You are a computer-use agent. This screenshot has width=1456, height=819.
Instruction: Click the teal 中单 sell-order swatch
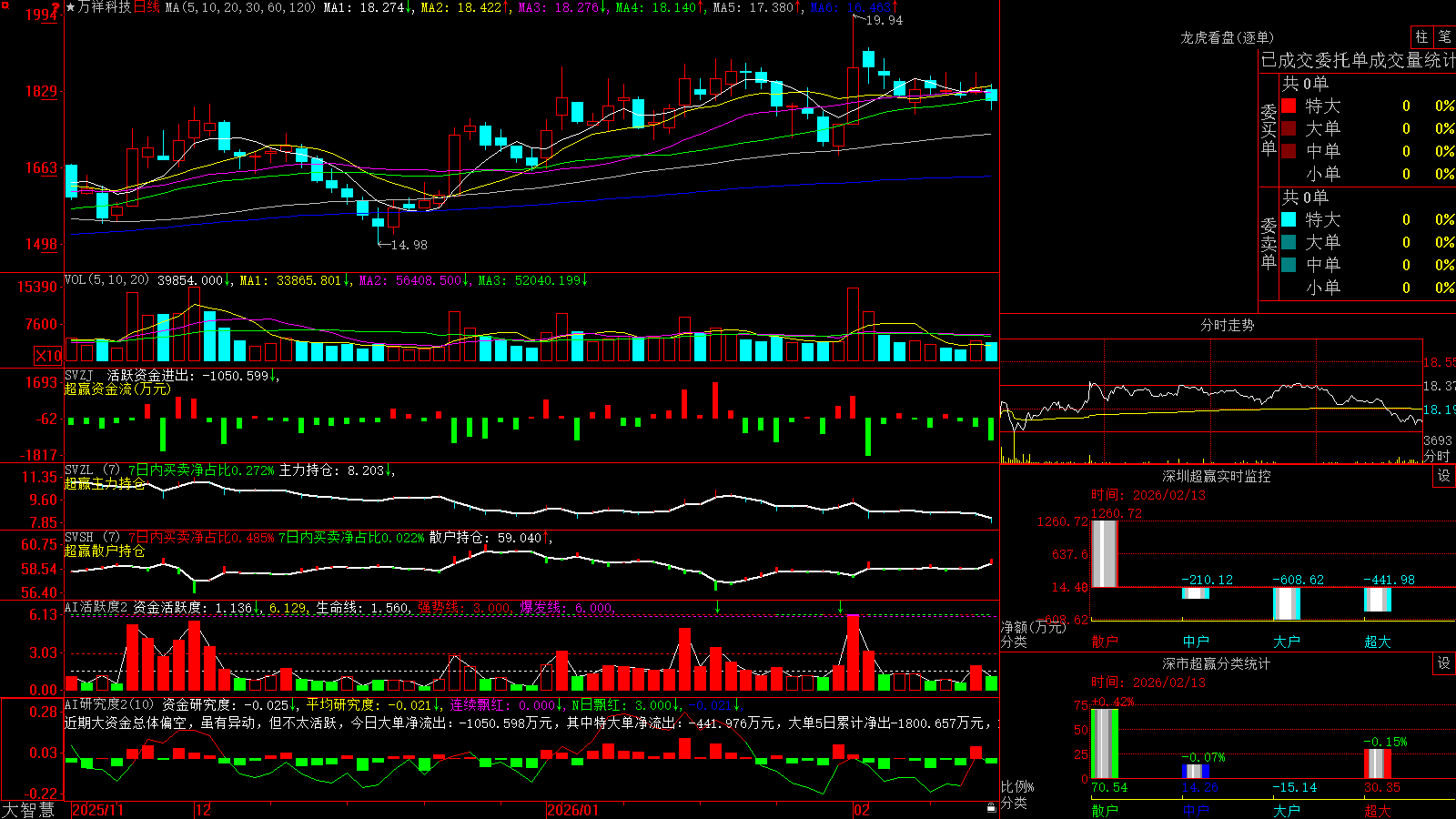pos(1289,265)
